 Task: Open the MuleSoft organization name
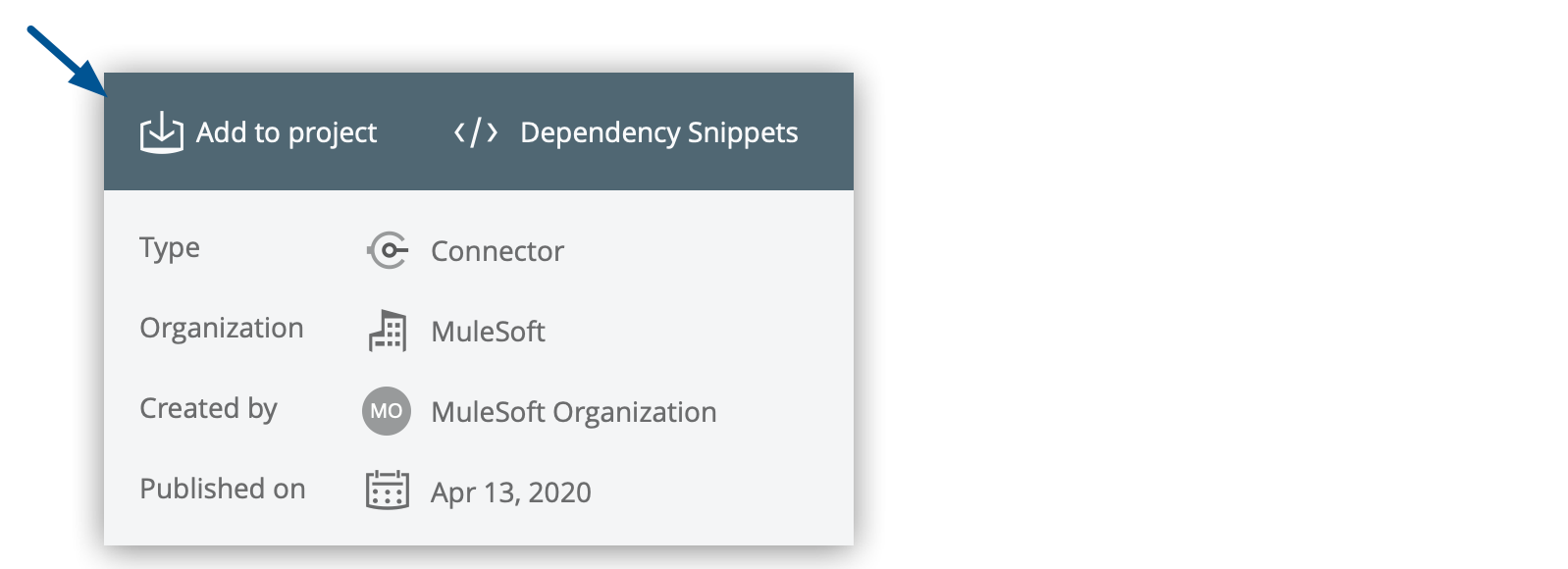(x=488, y=332)
